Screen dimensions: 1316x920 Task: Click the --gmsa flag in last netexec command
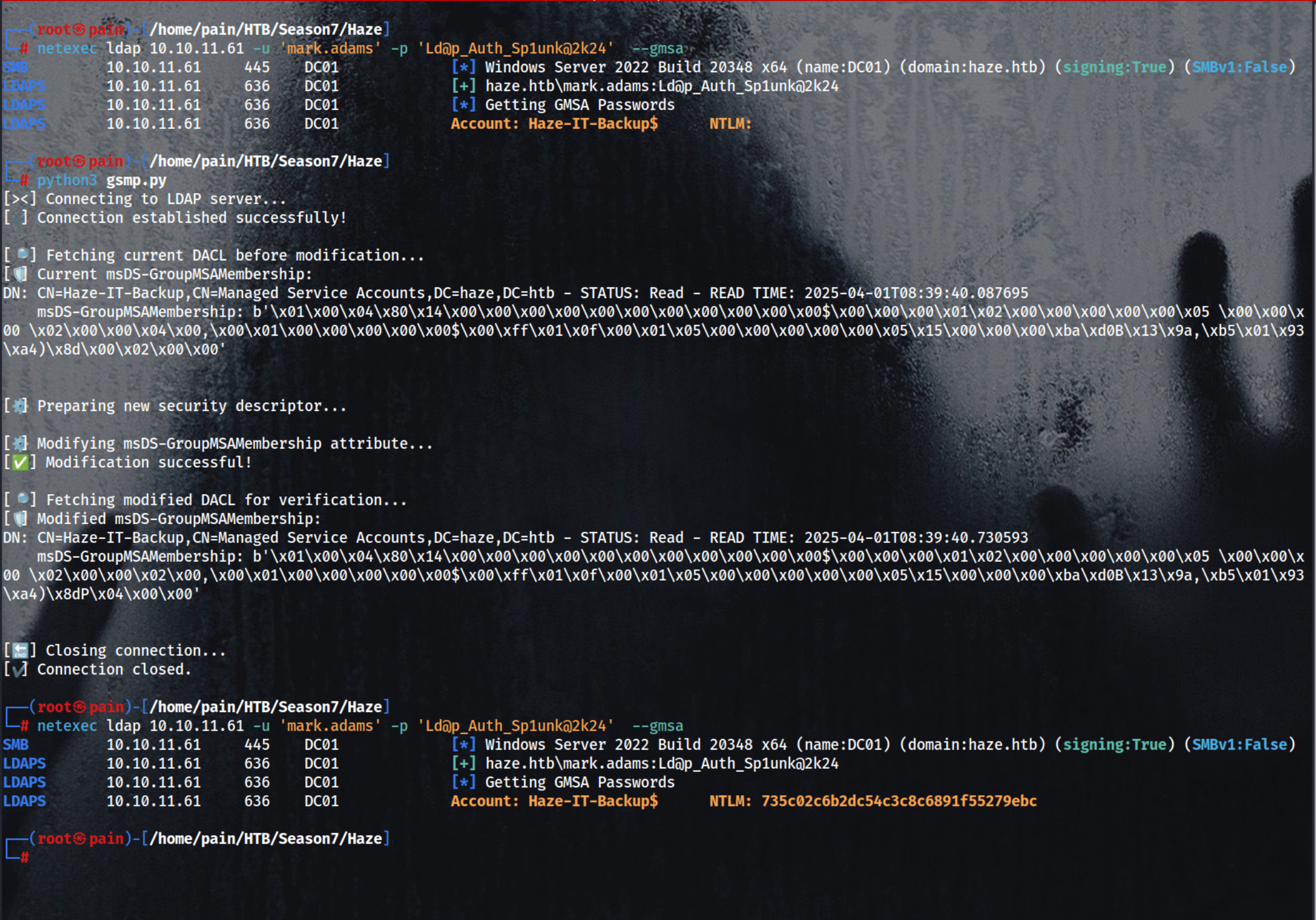coord(657,725)
